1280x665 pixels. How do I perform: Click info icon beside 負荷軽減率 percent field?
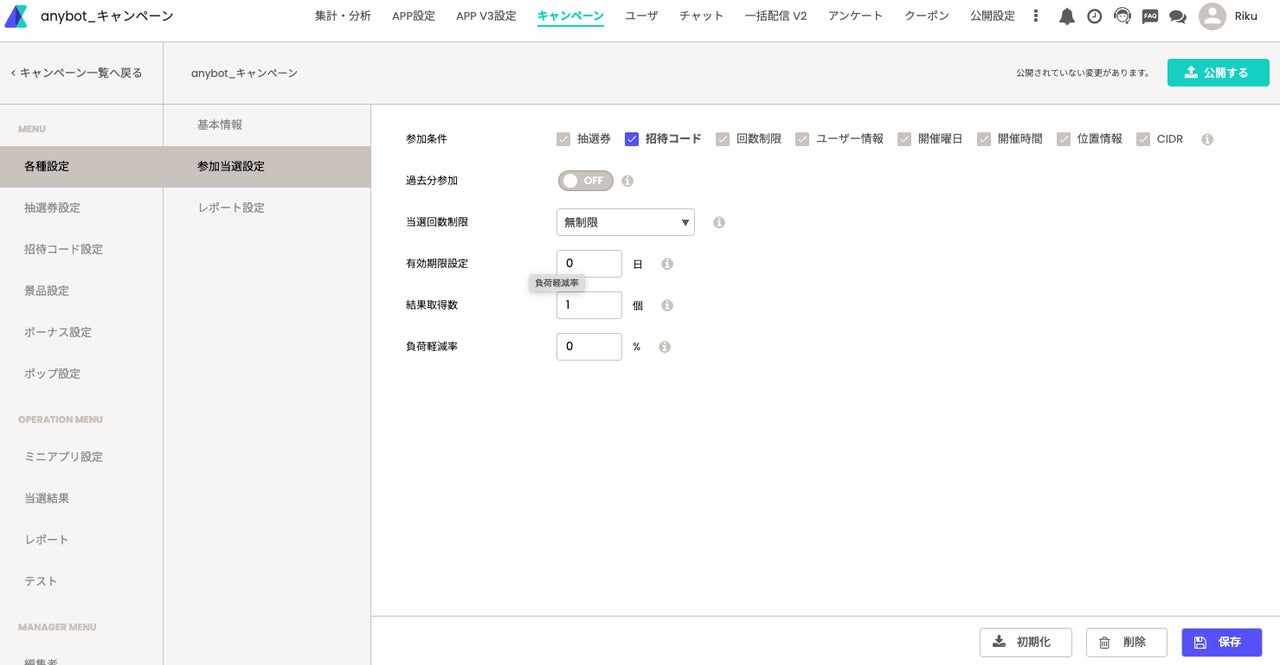click(665, 347)
